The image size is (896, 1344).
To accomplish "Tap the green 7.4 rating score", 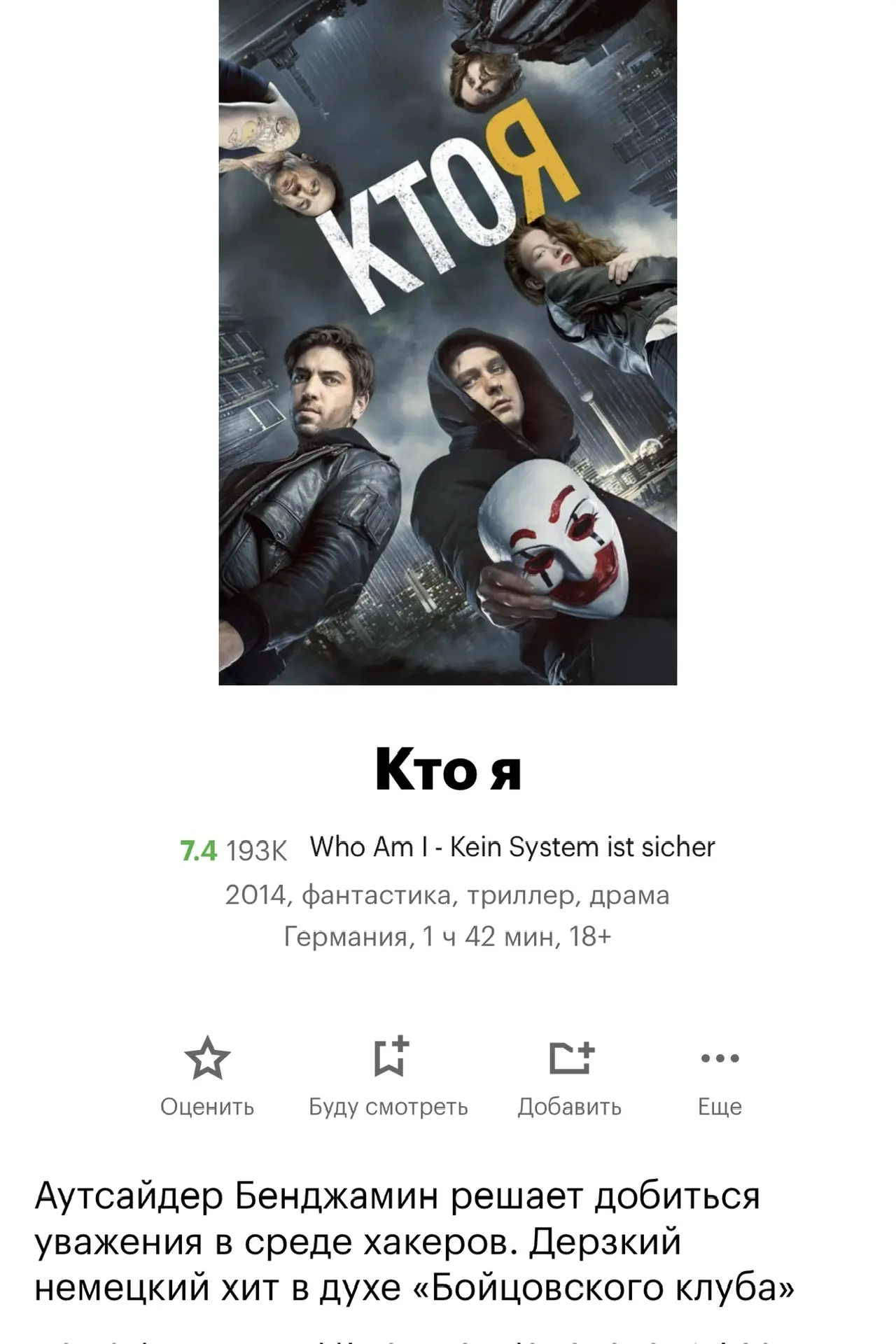I will pyautogui.click(x=199, y=850).
